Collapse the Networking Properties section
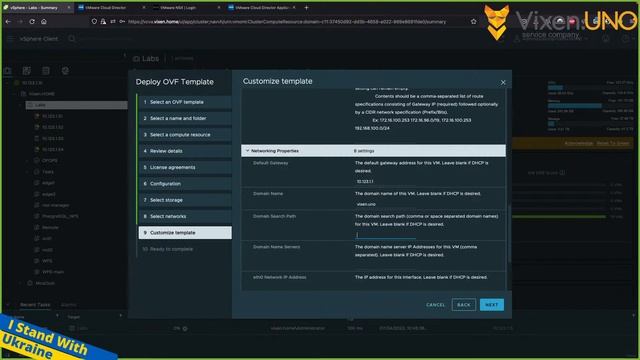 tap(247, 151)
